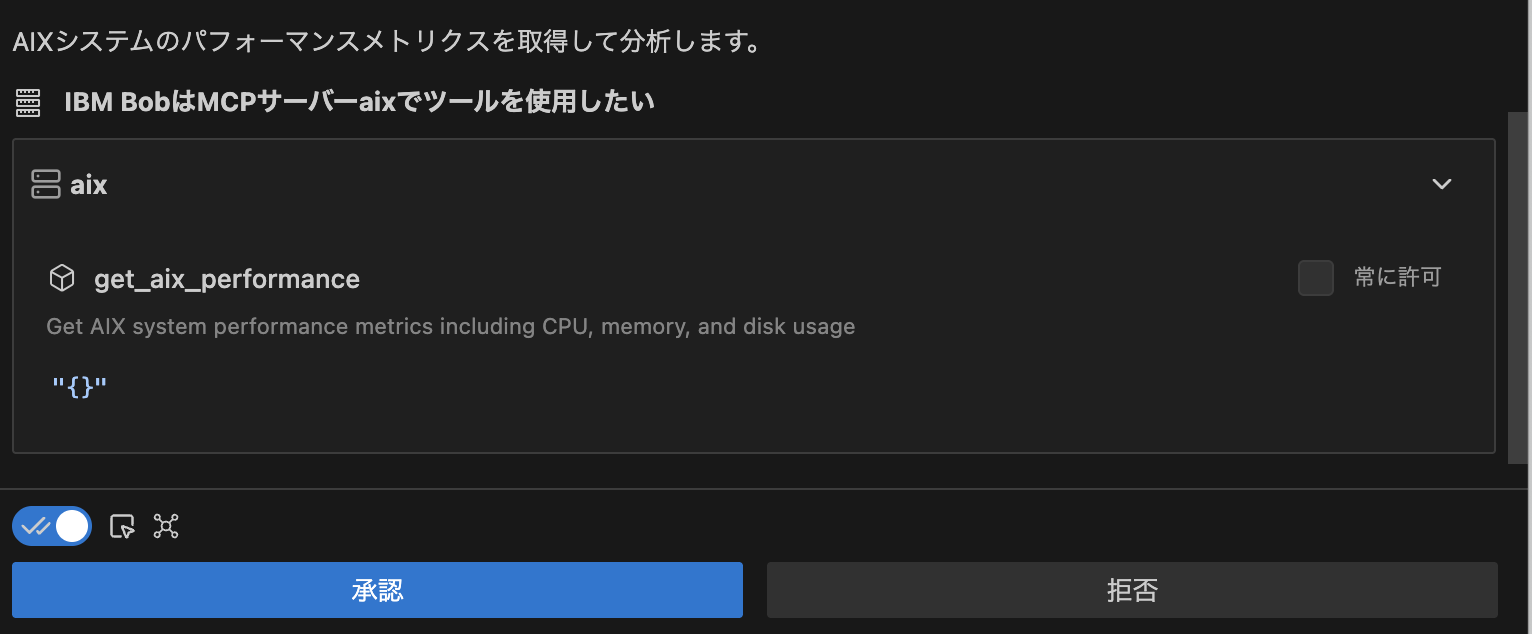This screenshot has width=1532, height=634.
Task: Click the "{}" parameters text
Action: point(80,386)
